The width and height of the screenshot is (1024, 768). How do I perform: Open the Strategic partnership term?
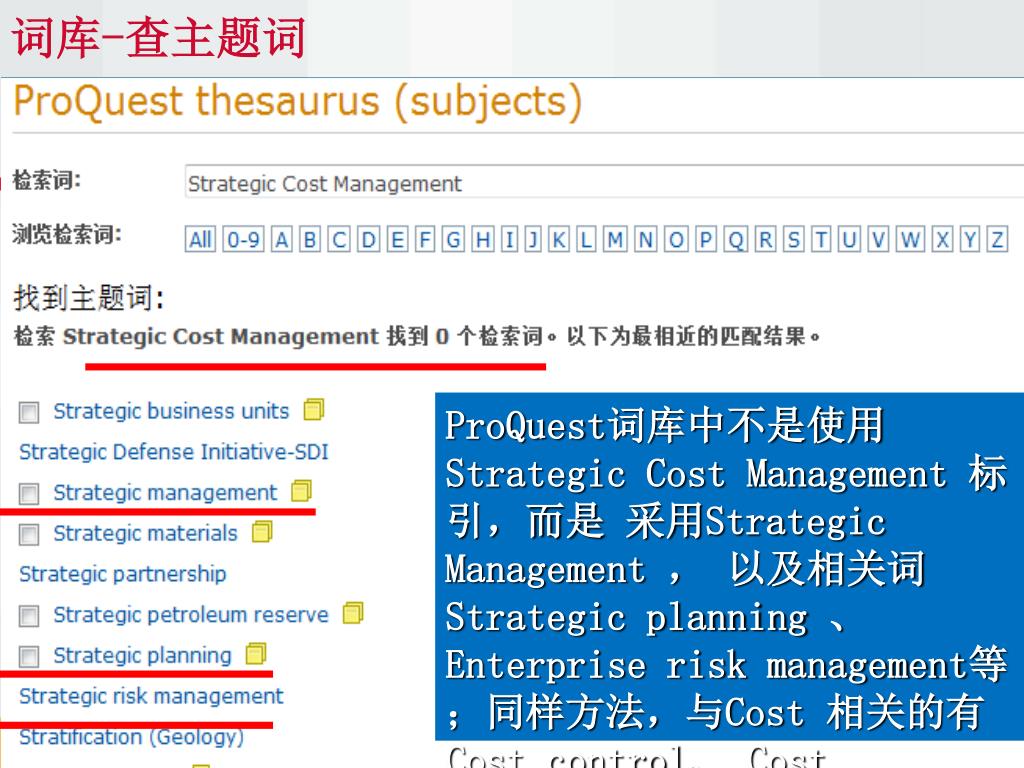point(123,573)
